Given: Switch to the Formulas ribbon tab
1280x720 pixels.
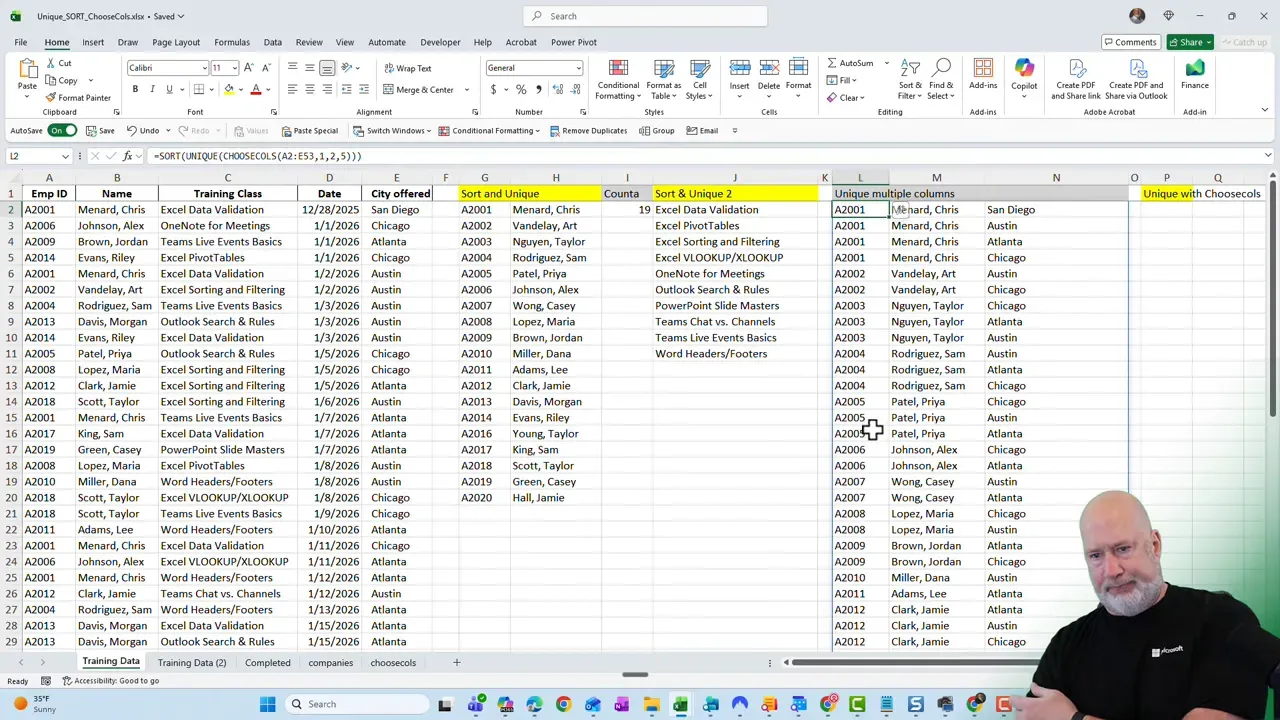Looking at the screenshot, I should point(231,42).
